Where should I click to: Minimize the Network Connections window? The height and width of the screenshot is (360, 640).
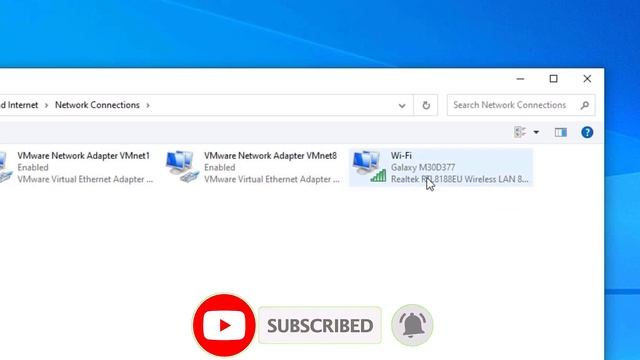coord(520,79)
